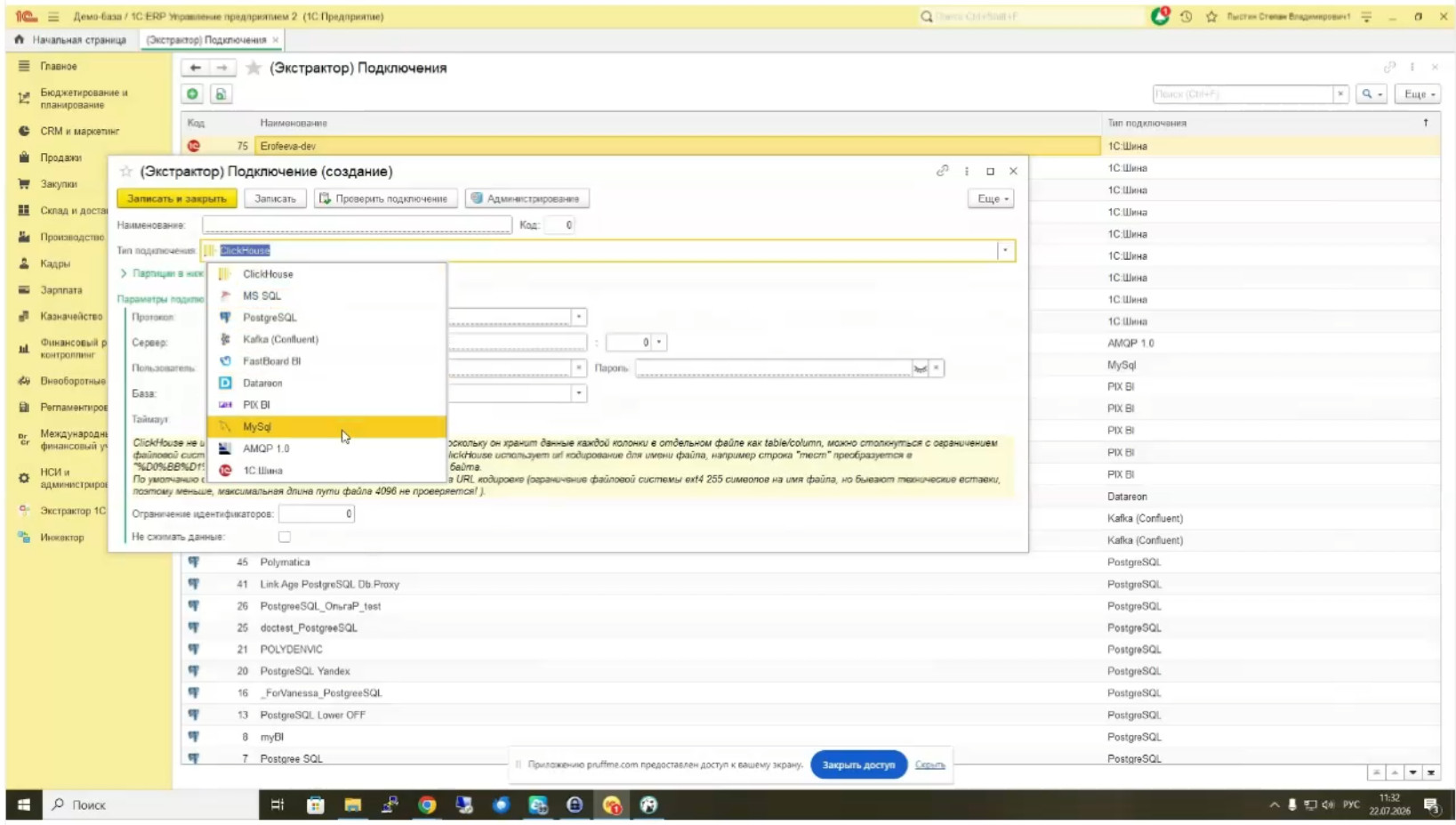Select FastBoard BI in the type list
1456x825 pixels.
(326, 361)
